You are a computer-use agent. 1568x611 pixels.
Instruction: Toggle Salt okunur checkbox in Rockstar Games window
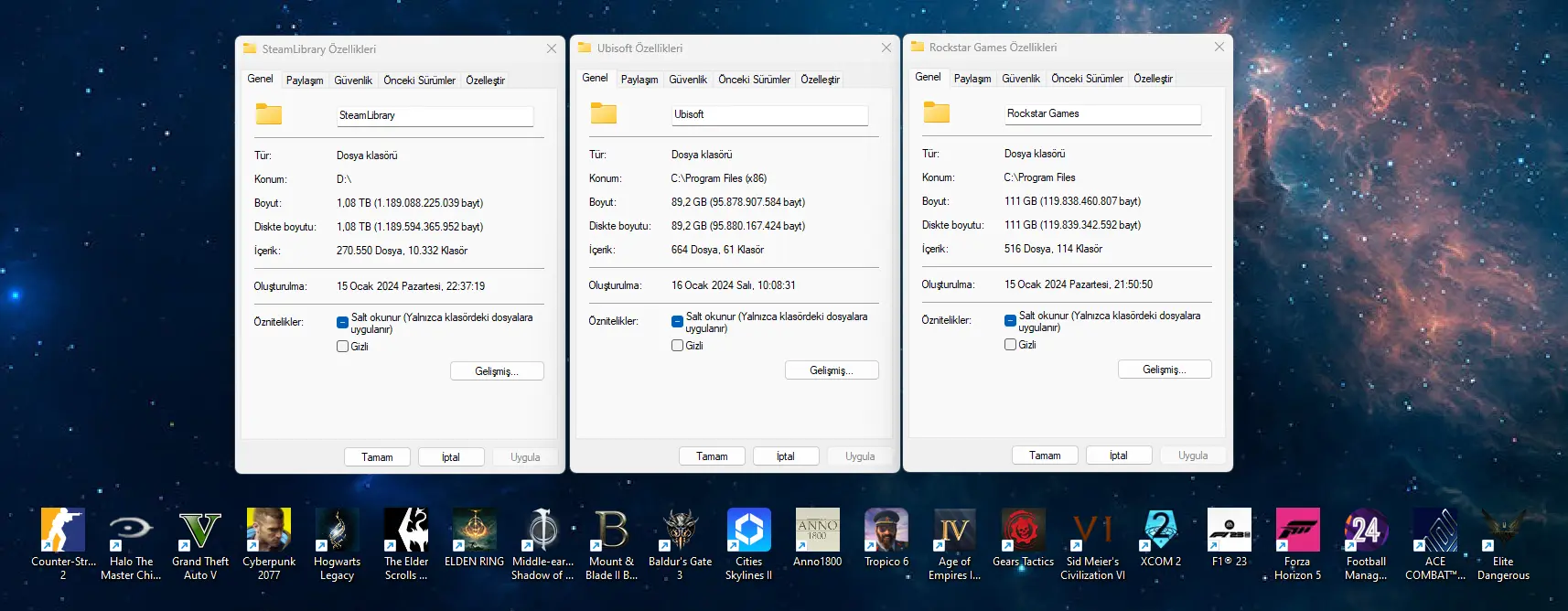(1010, 320)
